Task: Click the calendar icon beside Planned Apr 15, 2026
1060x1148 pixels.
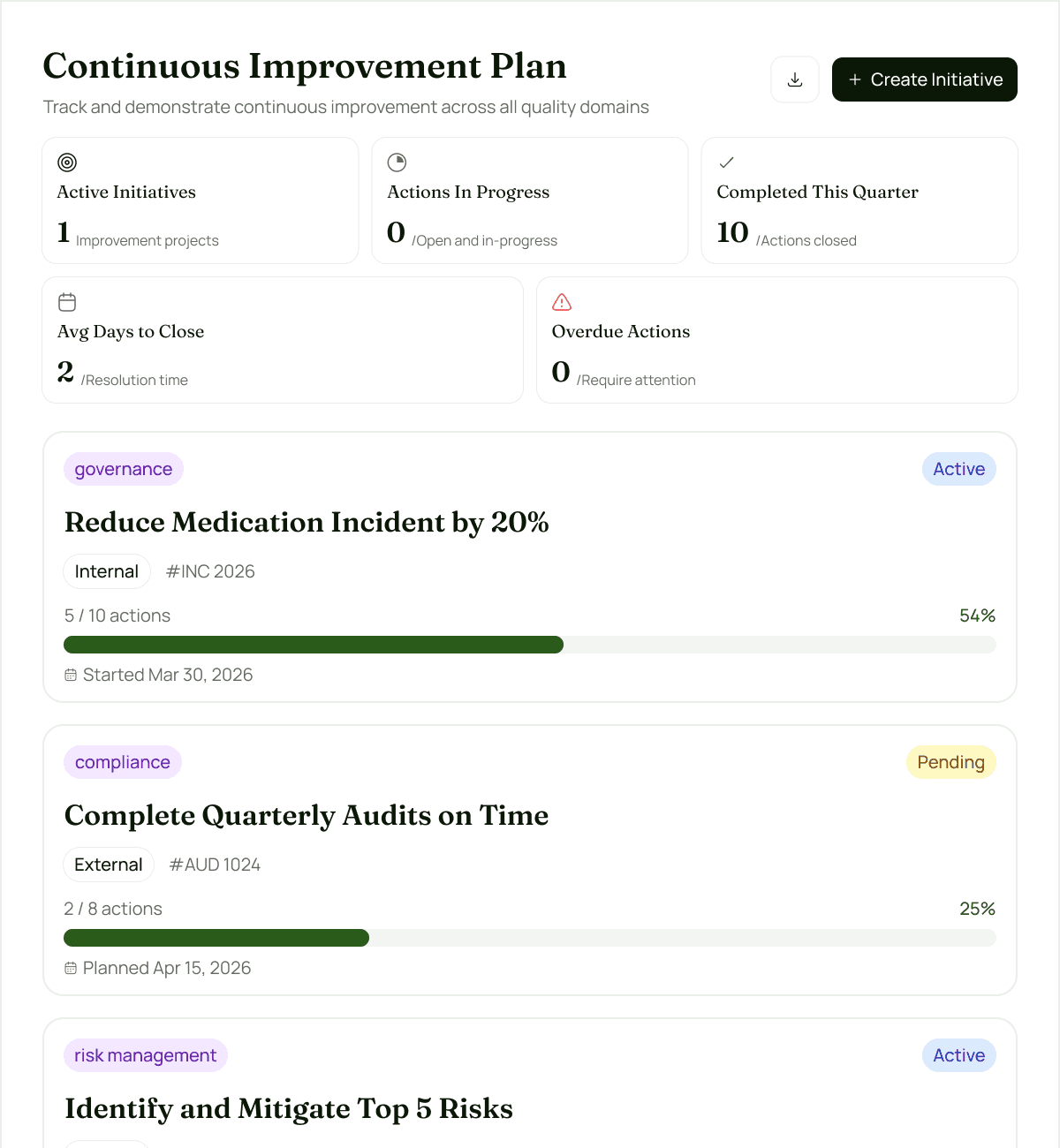Action: tap(71, 967)
